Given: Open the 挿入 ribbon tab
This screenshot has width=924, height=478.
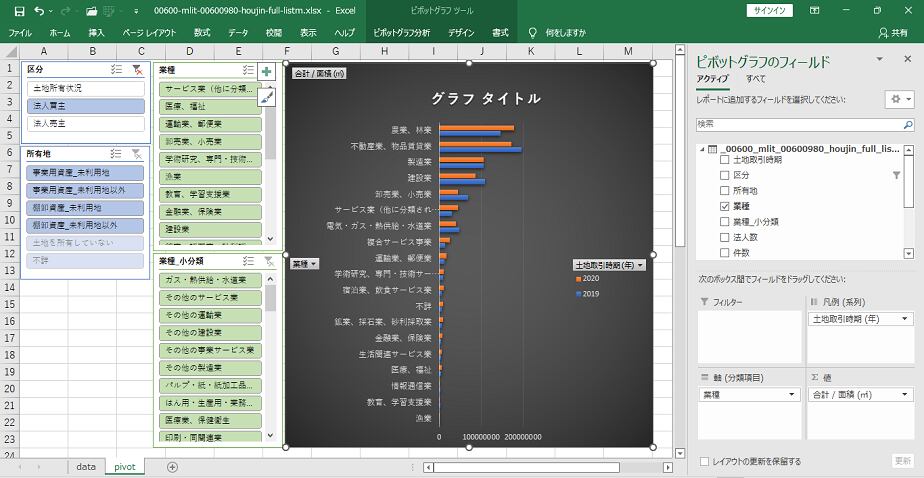Looking at the screenshot, I should pos(96,33).
